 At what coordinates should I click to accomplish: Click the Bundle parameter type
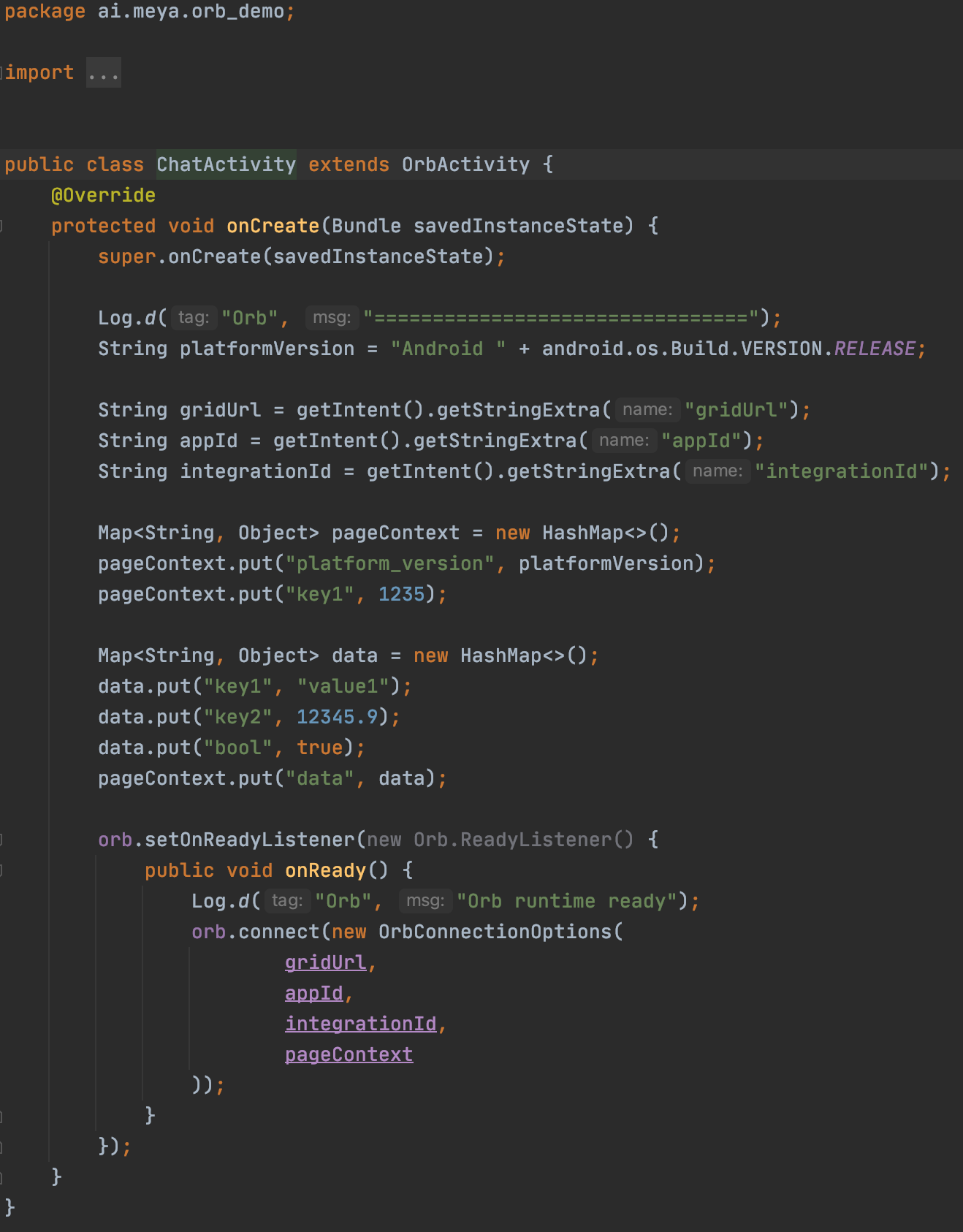[366, 226]
